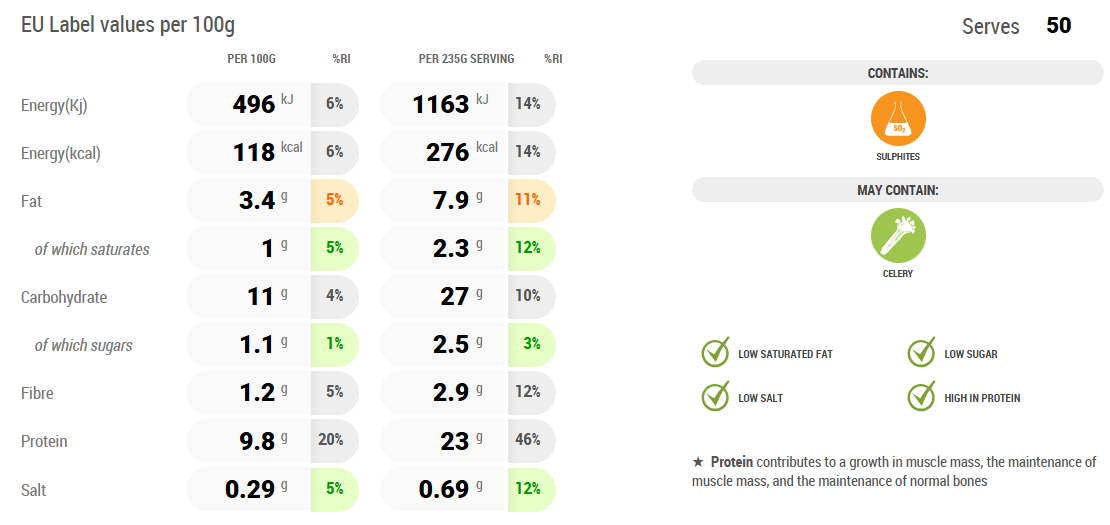1110x525 pixels.
Task: Select the Serves value 50
Action: pyautogui.click(x=1058, y=26)
